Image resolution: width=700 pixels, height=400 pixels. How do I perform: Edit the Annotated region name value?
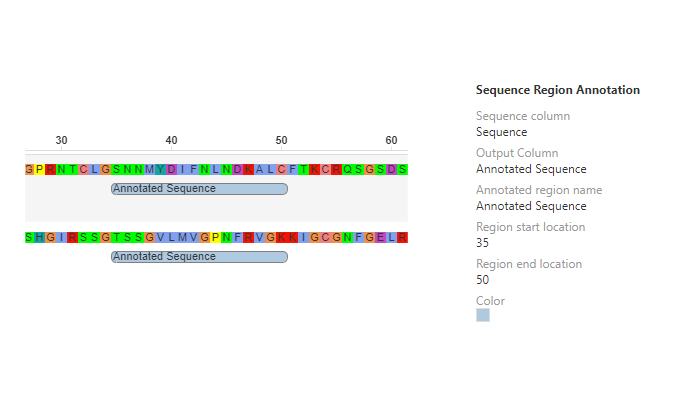pos(531,206)
